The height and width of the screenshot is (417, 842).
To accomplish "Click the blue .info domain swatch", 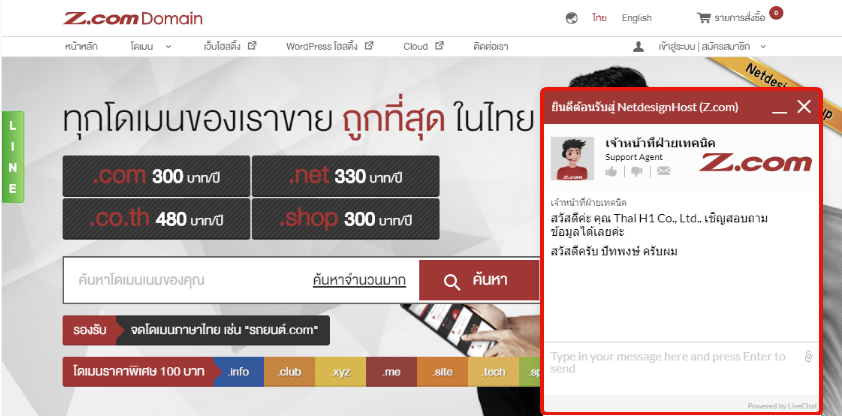I will (x=238, y=371).
